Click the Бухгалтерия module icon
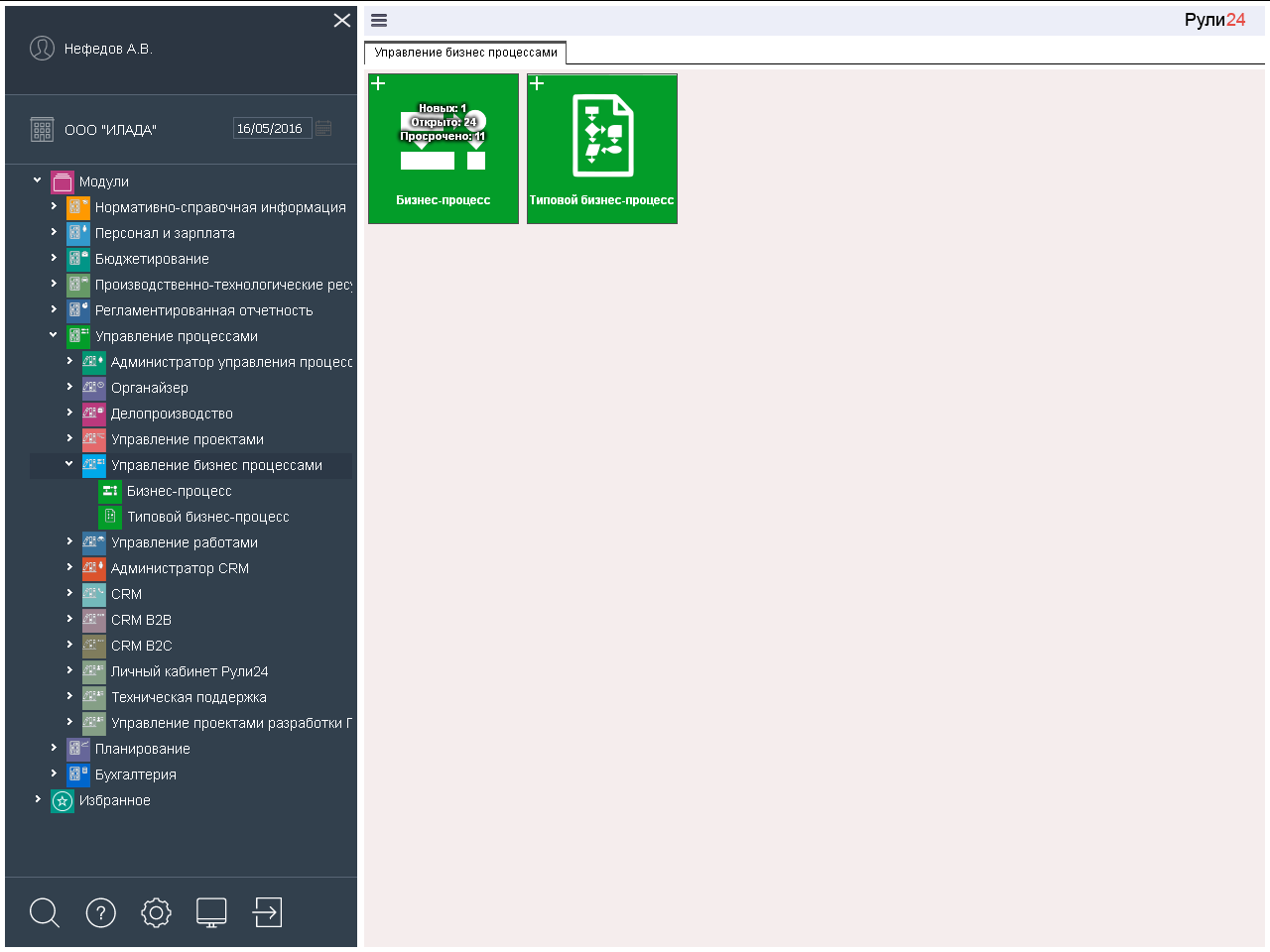The image size is (1270, 952). click(78, 774)
